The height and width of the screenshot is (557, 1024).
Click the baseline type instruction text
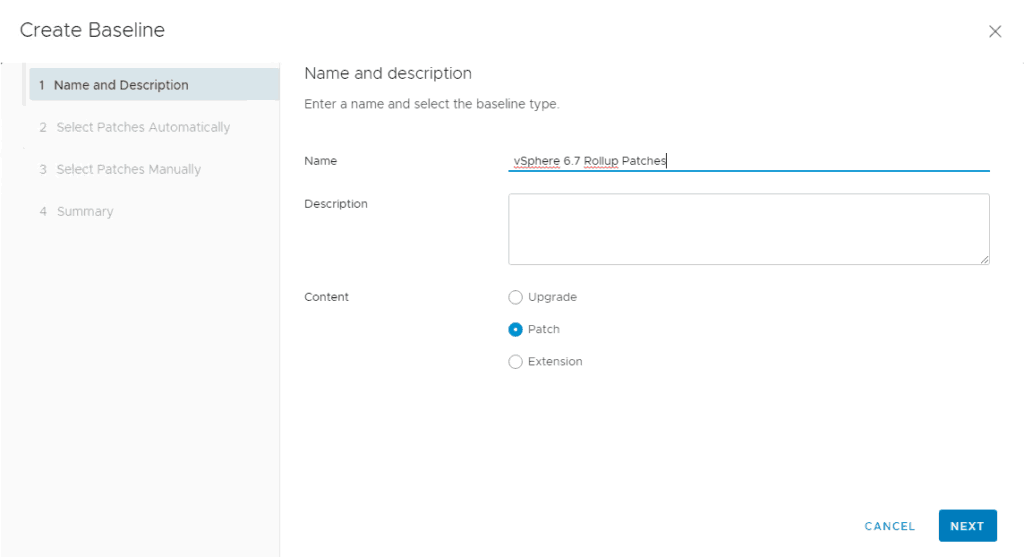click(431, 104)
